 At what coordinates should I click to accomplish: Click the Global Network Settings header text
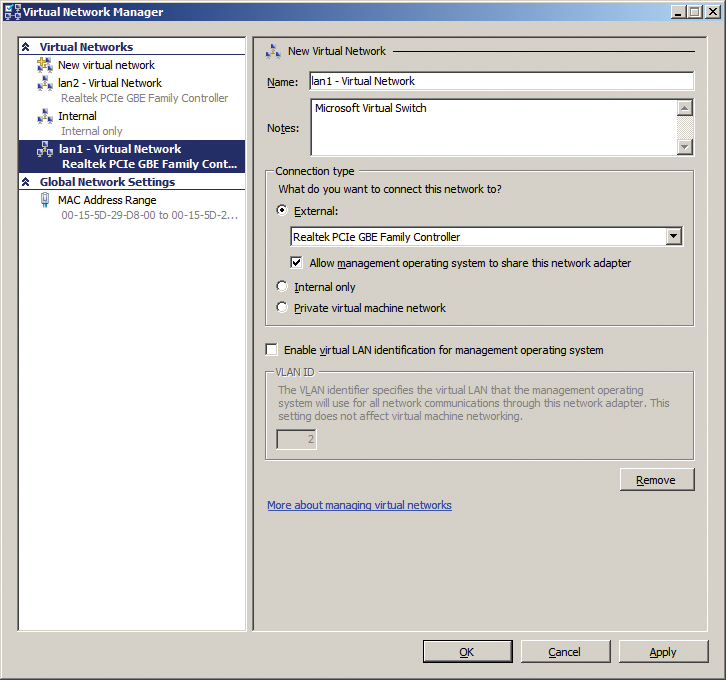[x=107, y=182]
